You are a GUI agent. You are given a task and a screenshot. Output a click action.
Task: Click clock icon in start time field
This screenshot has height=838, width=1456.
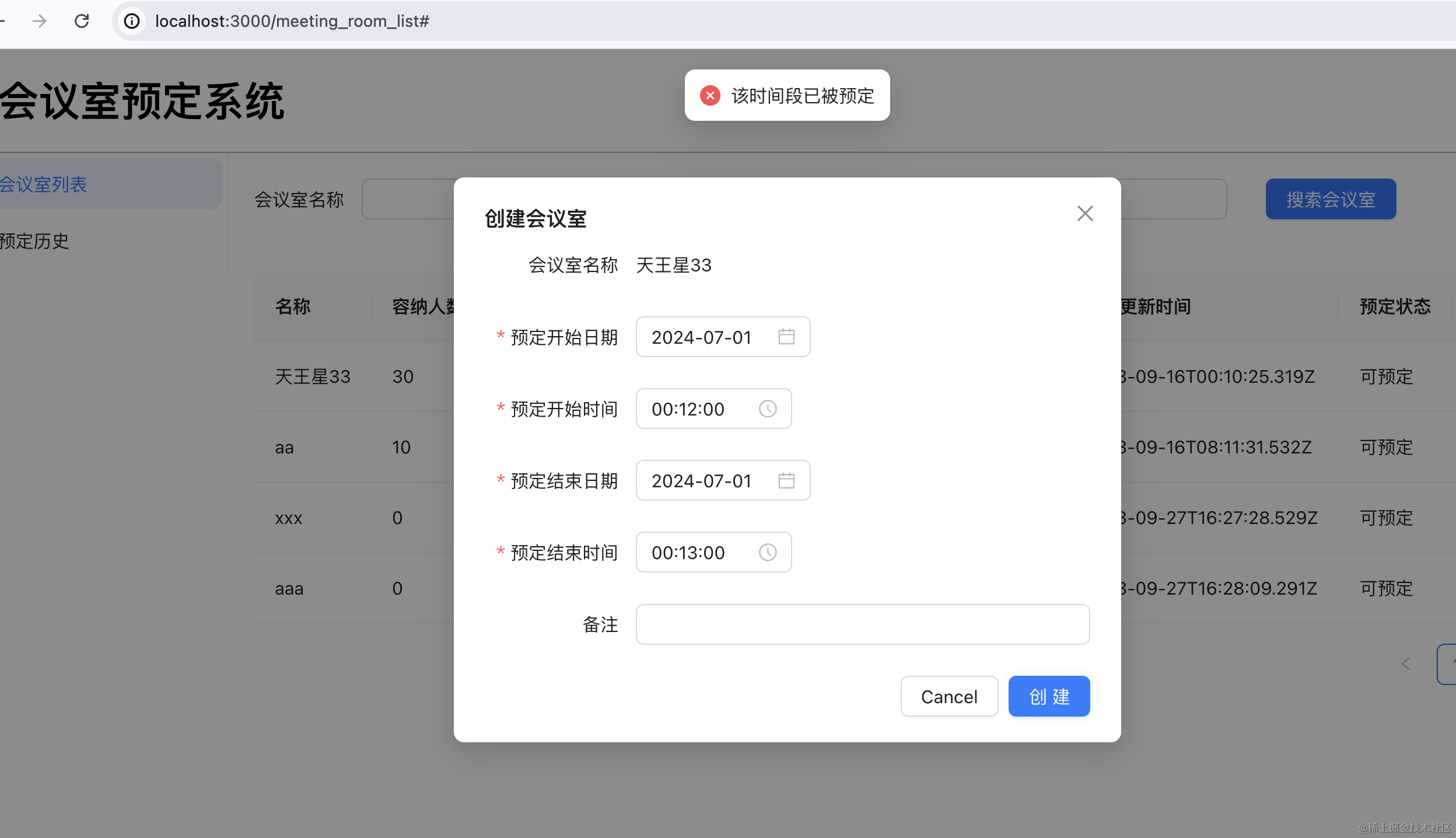tap(767, 408)
